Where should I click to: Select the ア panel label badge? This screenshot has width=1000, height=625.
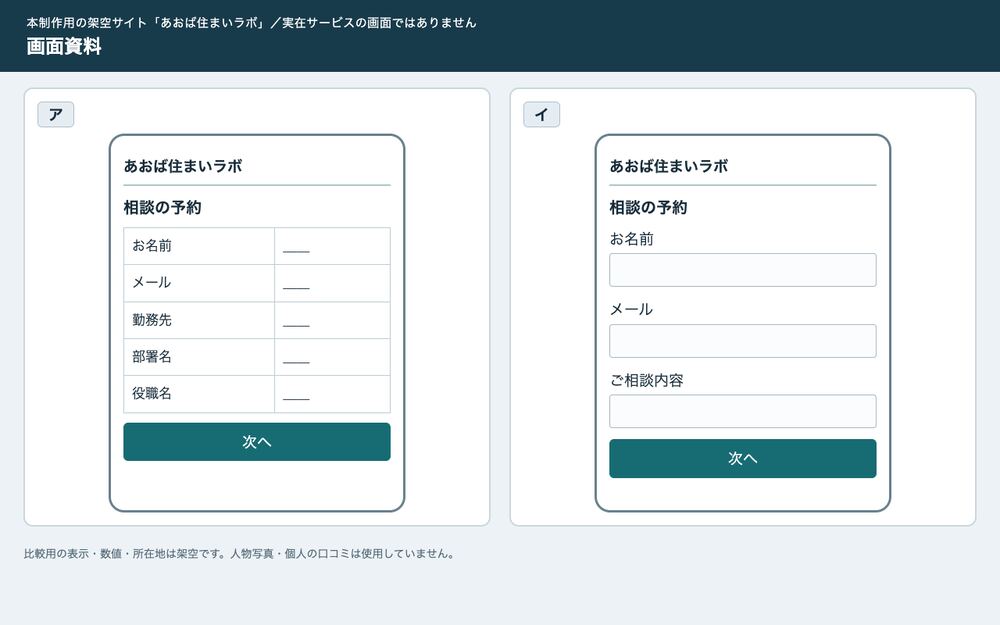(55, 114)
